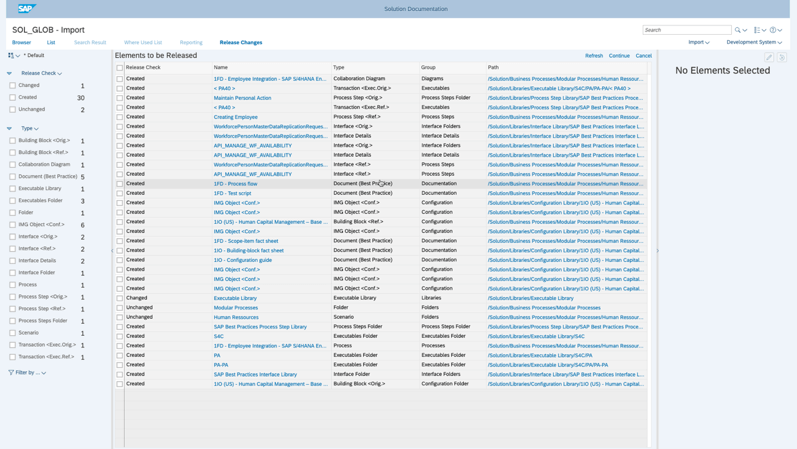The image size is (797, 449).
Task: Tick the Interface Details type checkbox
Action: [13, 261]
